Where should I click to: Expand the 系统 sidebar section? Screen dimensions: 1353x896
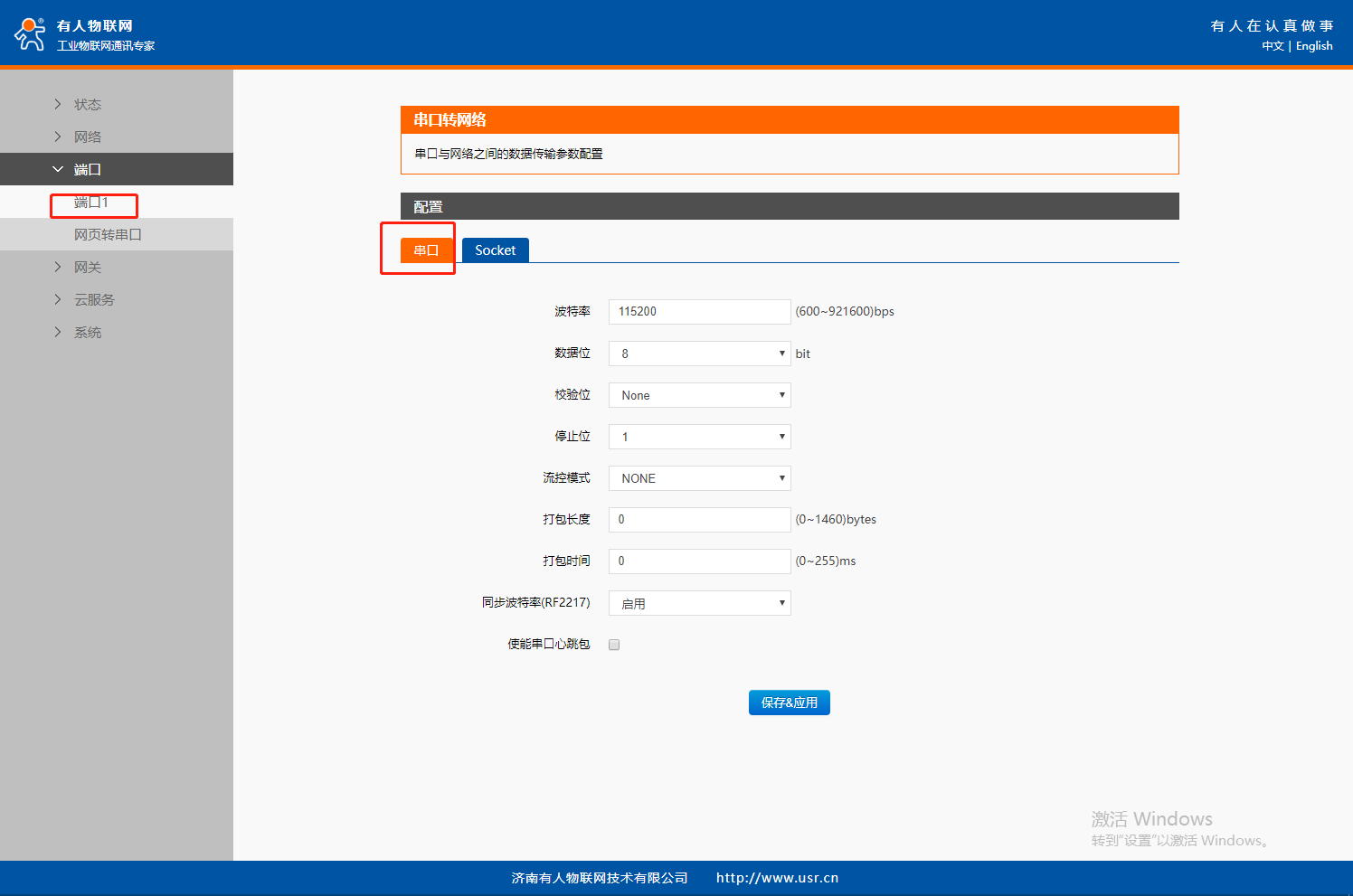tap(87, 332)
